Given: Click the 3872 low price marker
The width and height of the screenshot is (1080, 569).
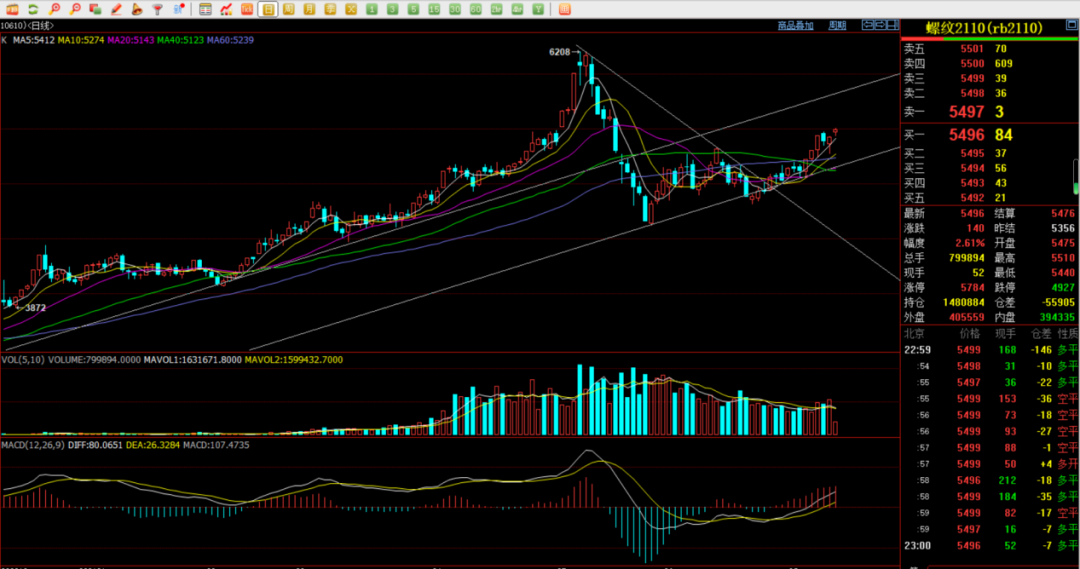Looking at the screenshot, I should [35, 308].
